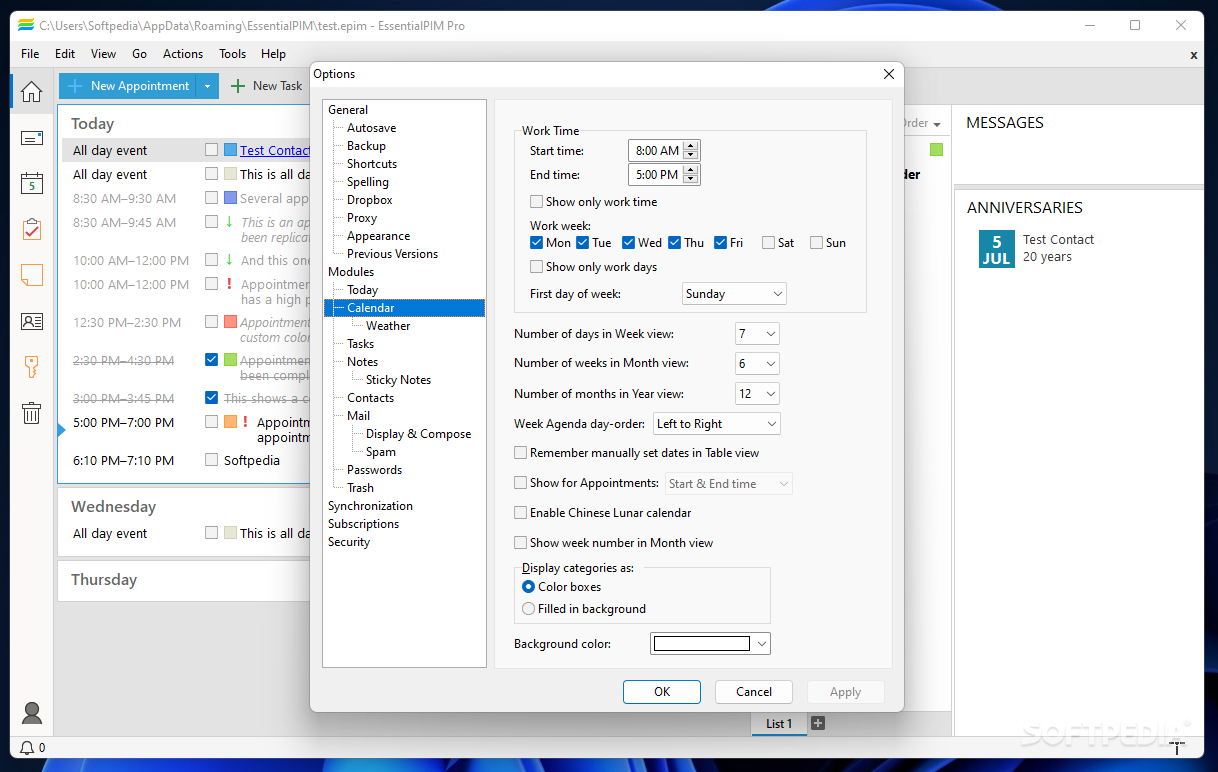1218x772 pixels.
Task: Open the Tasks module sidebar icon
Action: point(32,230)
